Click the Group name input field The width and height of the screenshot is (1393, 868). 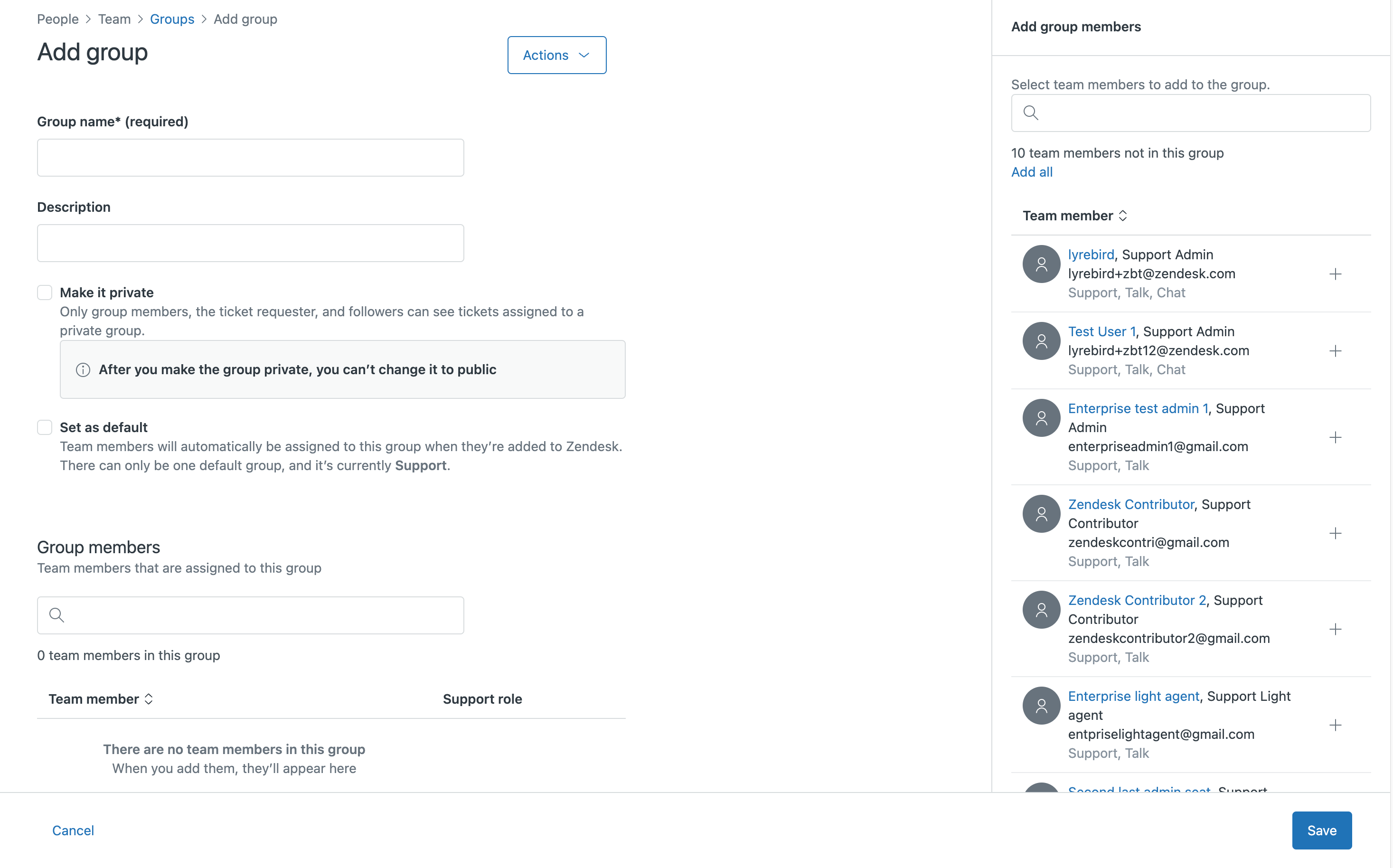pos(250,158)
